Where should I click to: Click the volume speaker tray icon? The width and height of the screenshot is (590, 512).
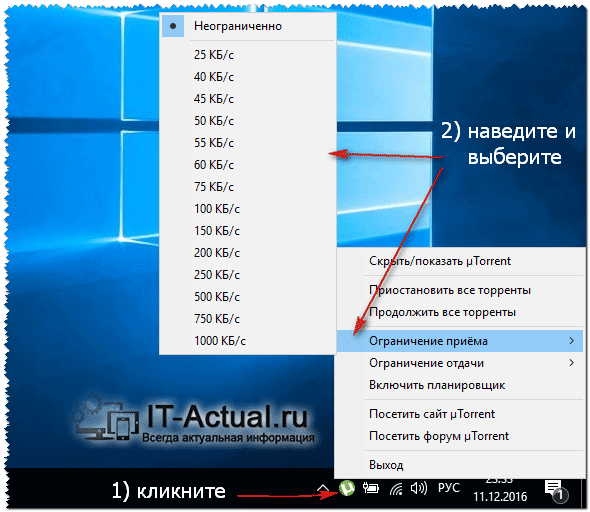[418, 488]
